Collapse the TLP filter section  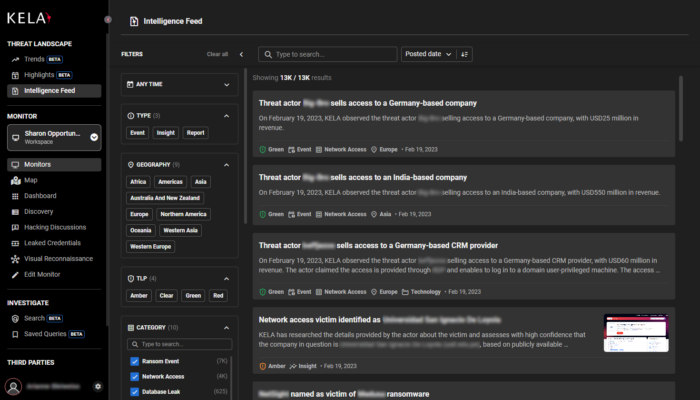click(x=226, y=279)
